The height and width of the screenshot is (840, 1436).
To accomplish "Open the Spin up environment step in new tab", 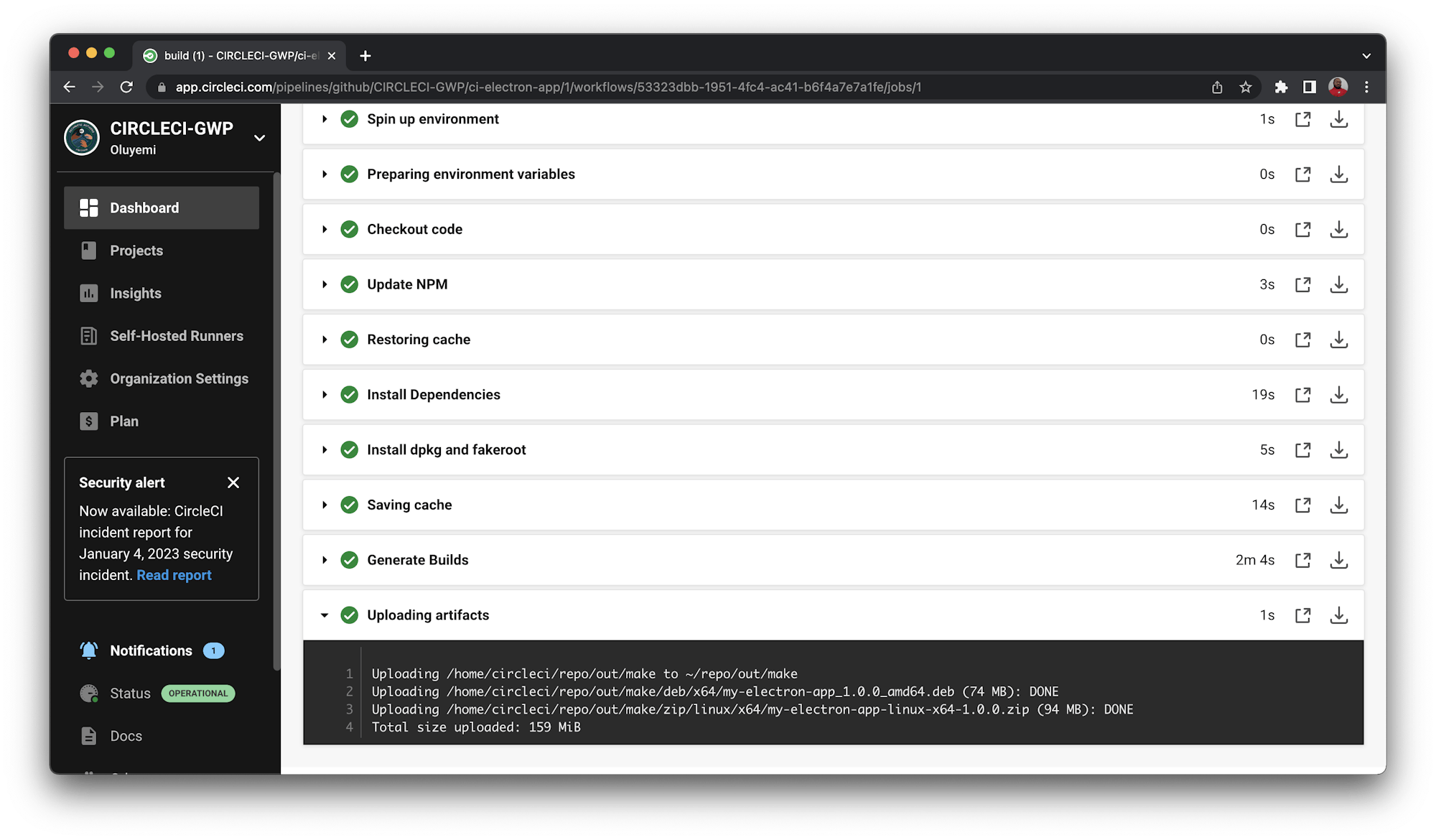I will [x=1303, y=119].
